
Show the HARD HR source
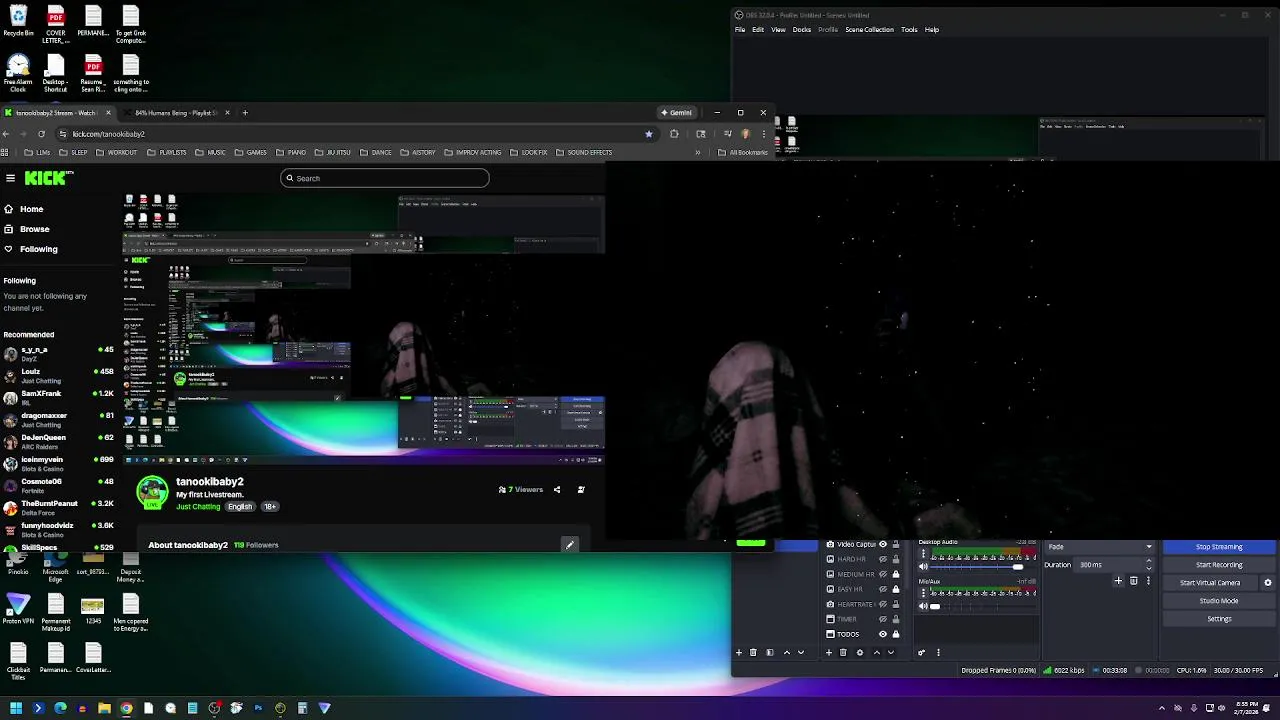(x=883, y=559)
